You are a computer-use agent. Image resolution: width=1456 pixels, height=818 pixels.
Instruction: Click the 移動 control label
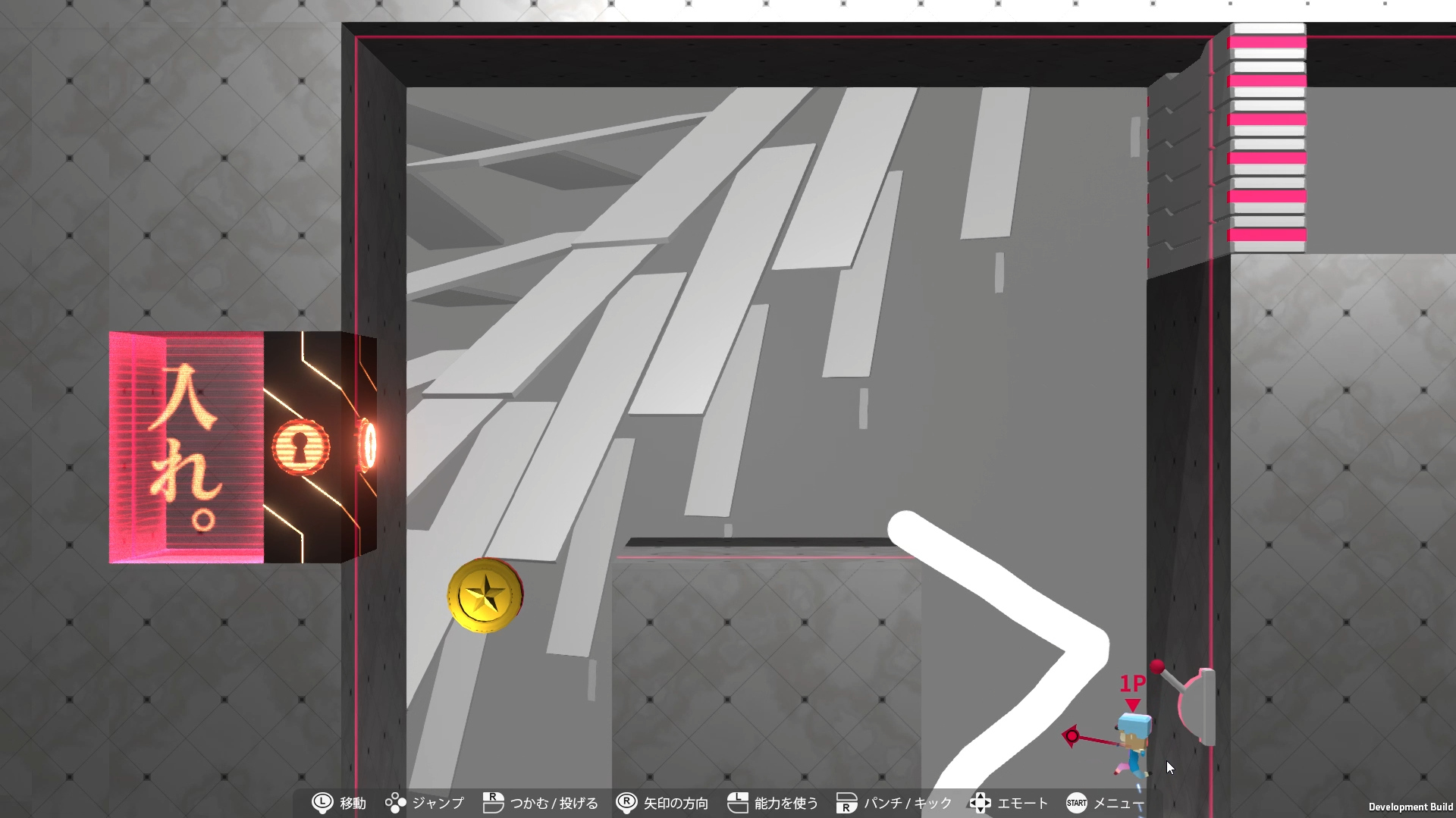coord(353,804)
